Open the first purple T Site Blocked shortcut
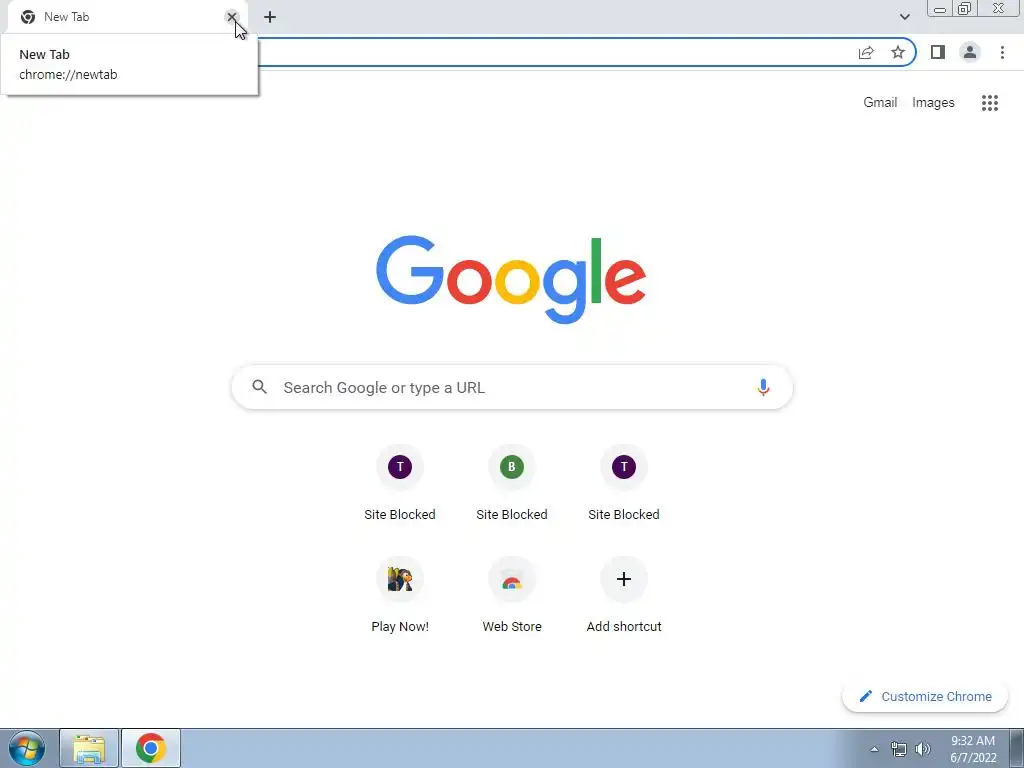This screenshot has height=768, width=1024. tap(400, 483)
